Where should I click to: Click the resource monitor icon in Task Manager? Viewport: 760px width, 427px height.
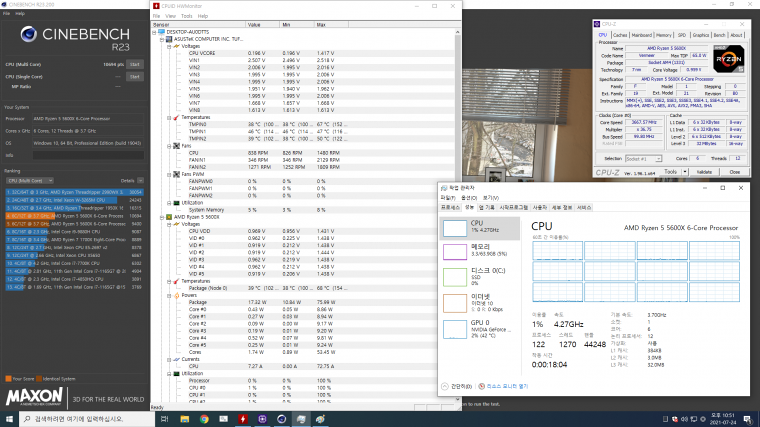pos(481,386)
